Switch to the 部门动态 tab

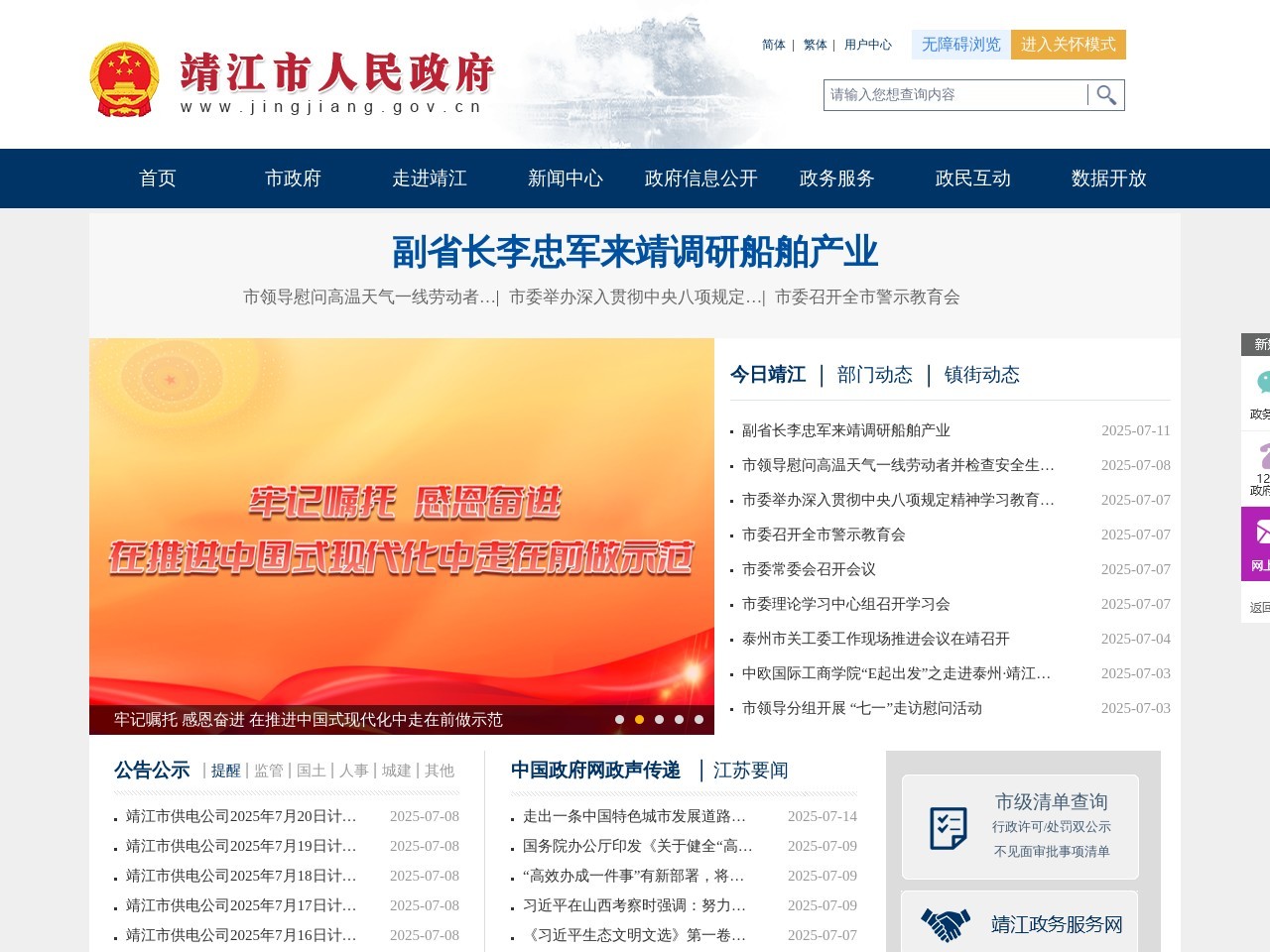click(x=875, y=375)
